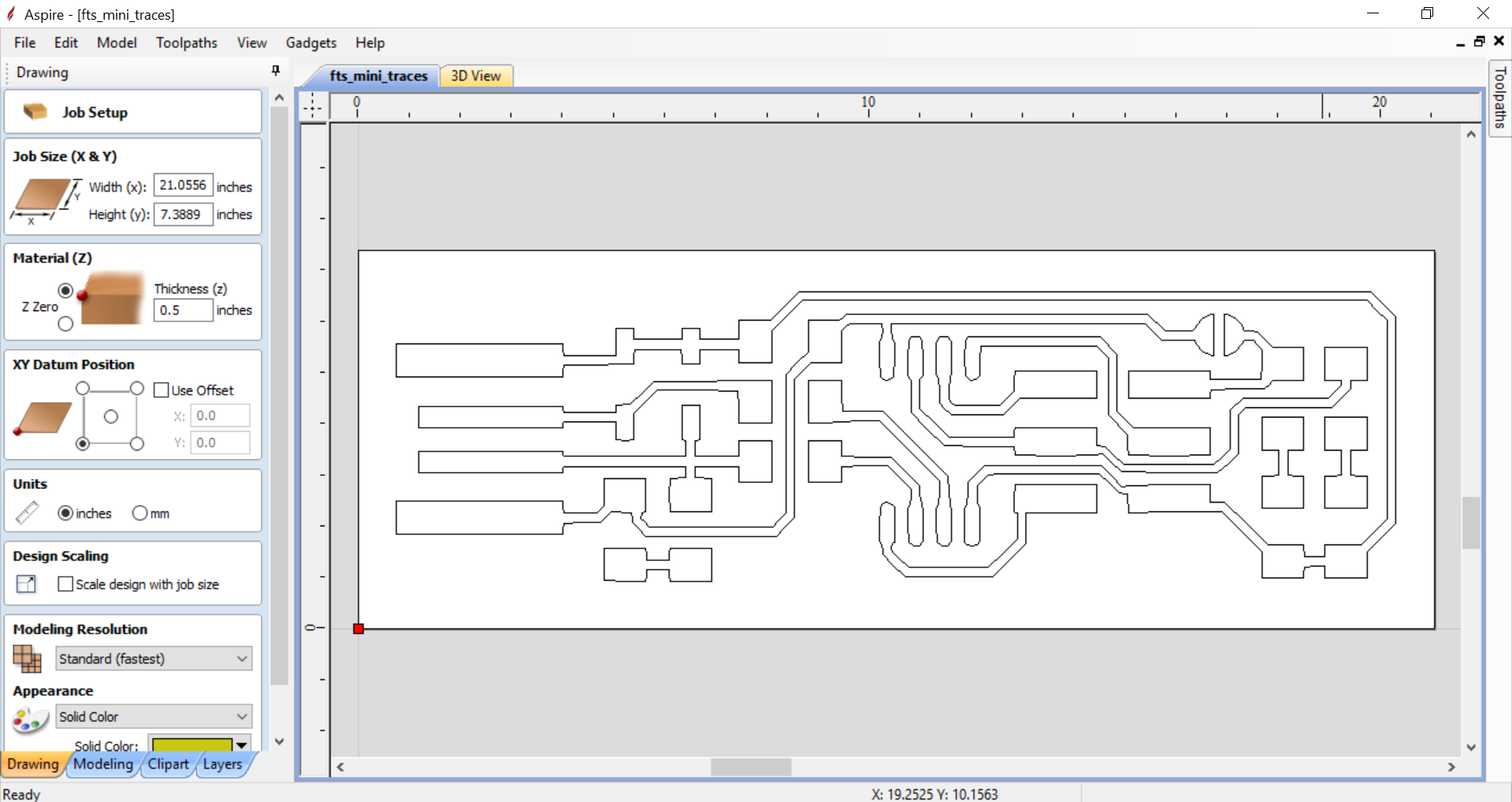Switch to the Drawing tab
The height and width of the screenshot is (802, 1512).
(33, 764)
